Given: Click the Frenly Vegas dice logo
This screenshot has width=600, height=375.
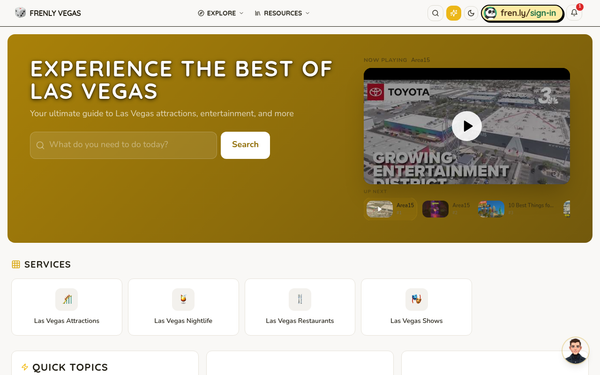Looking at the screenshot, I should (x=20, y=13).
